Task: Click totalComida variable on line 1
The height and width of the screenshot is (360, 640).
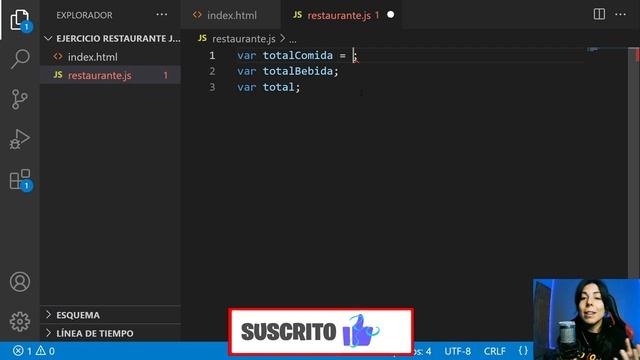Action: click(298, 55)
